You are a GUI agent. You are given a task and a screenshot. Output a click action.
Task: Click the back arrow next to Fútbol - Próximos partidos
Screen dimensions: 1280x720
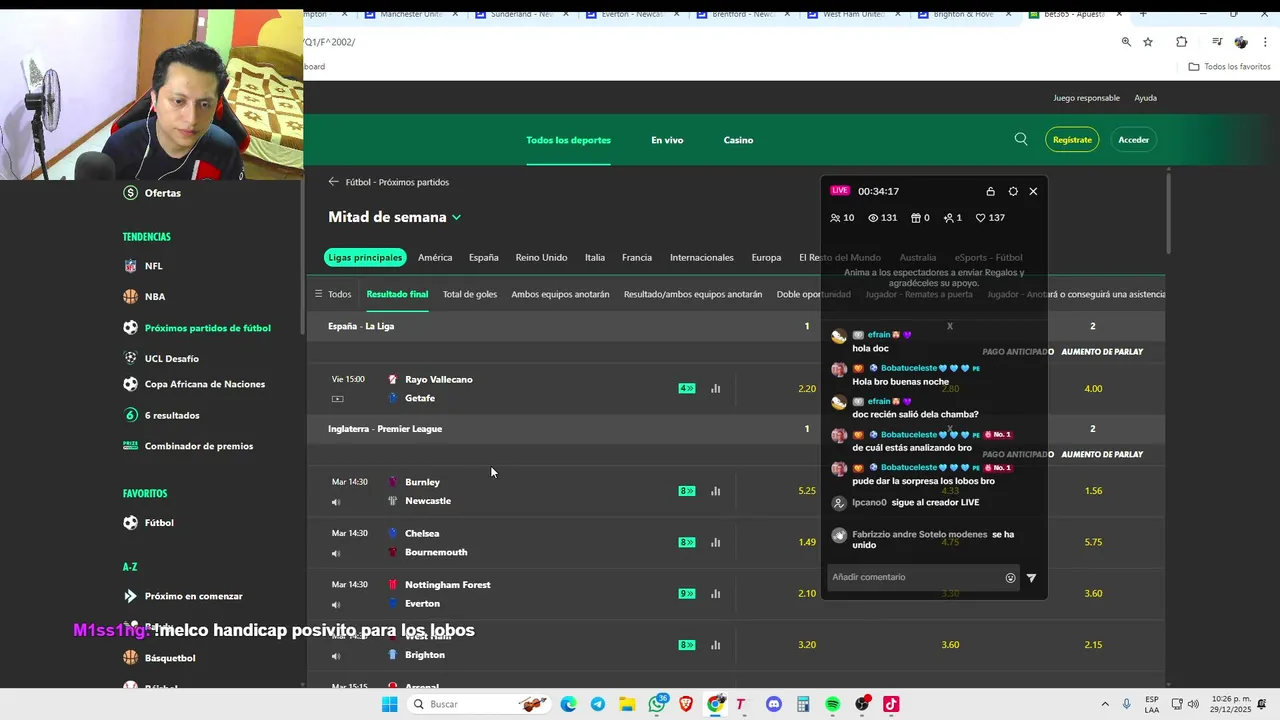334,182
